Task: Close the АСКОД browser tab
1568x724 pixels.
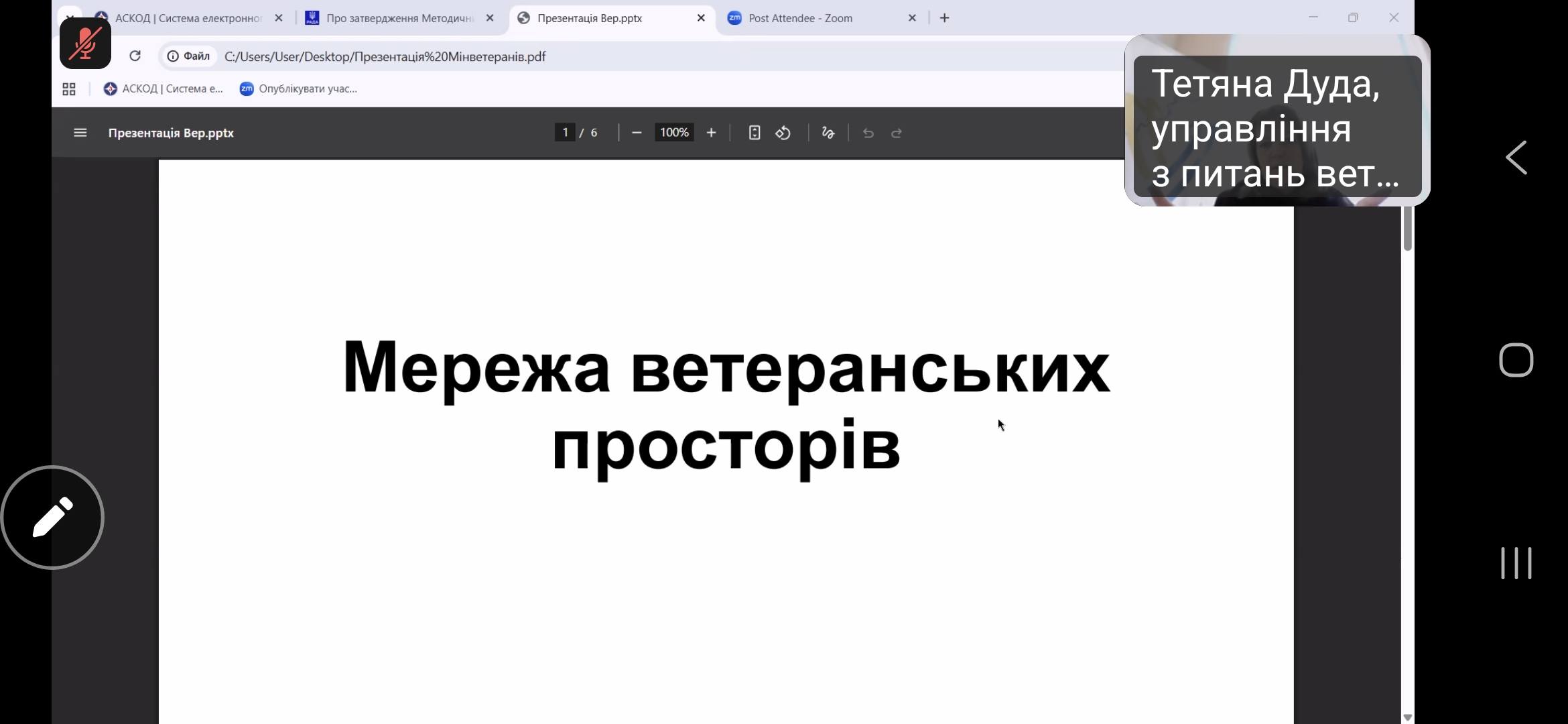Action: pos(279,18)
